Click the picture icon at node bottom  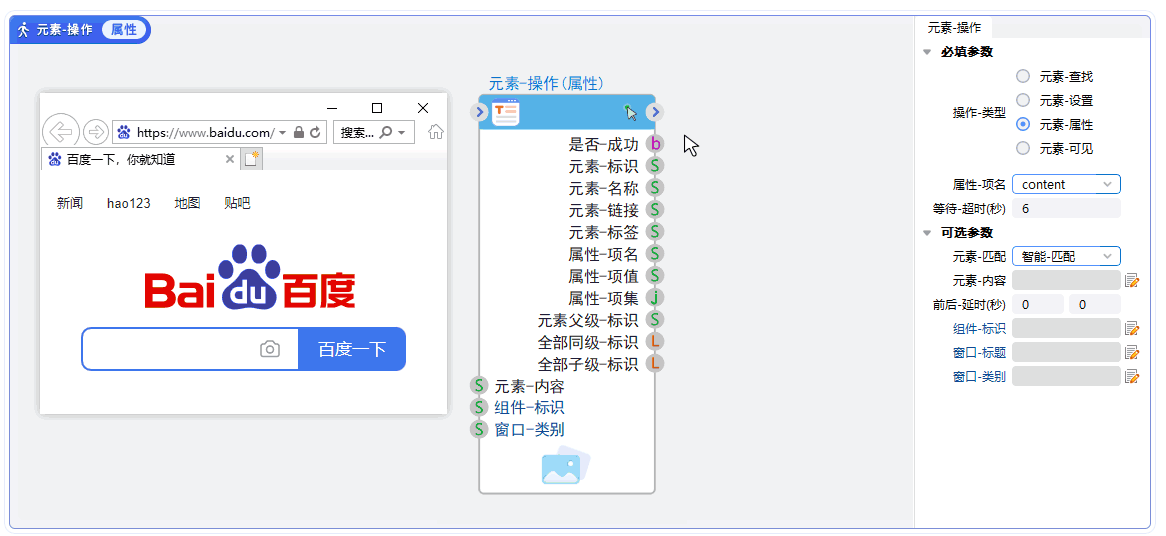point(566,465)
